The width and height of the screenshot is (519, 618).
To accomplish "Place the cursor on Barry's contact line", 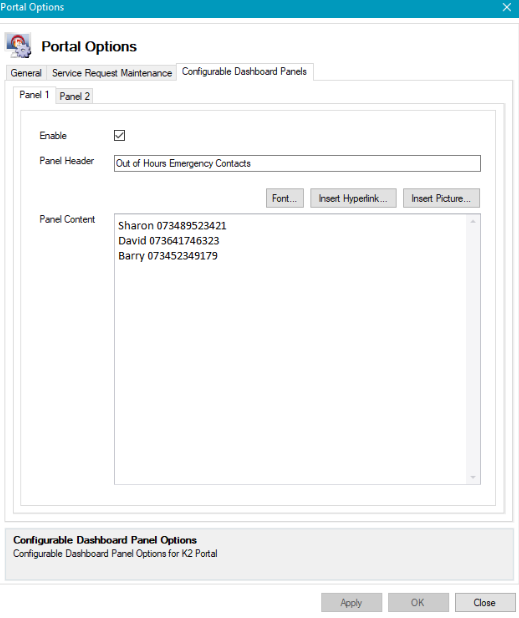I will pos(168,256).
